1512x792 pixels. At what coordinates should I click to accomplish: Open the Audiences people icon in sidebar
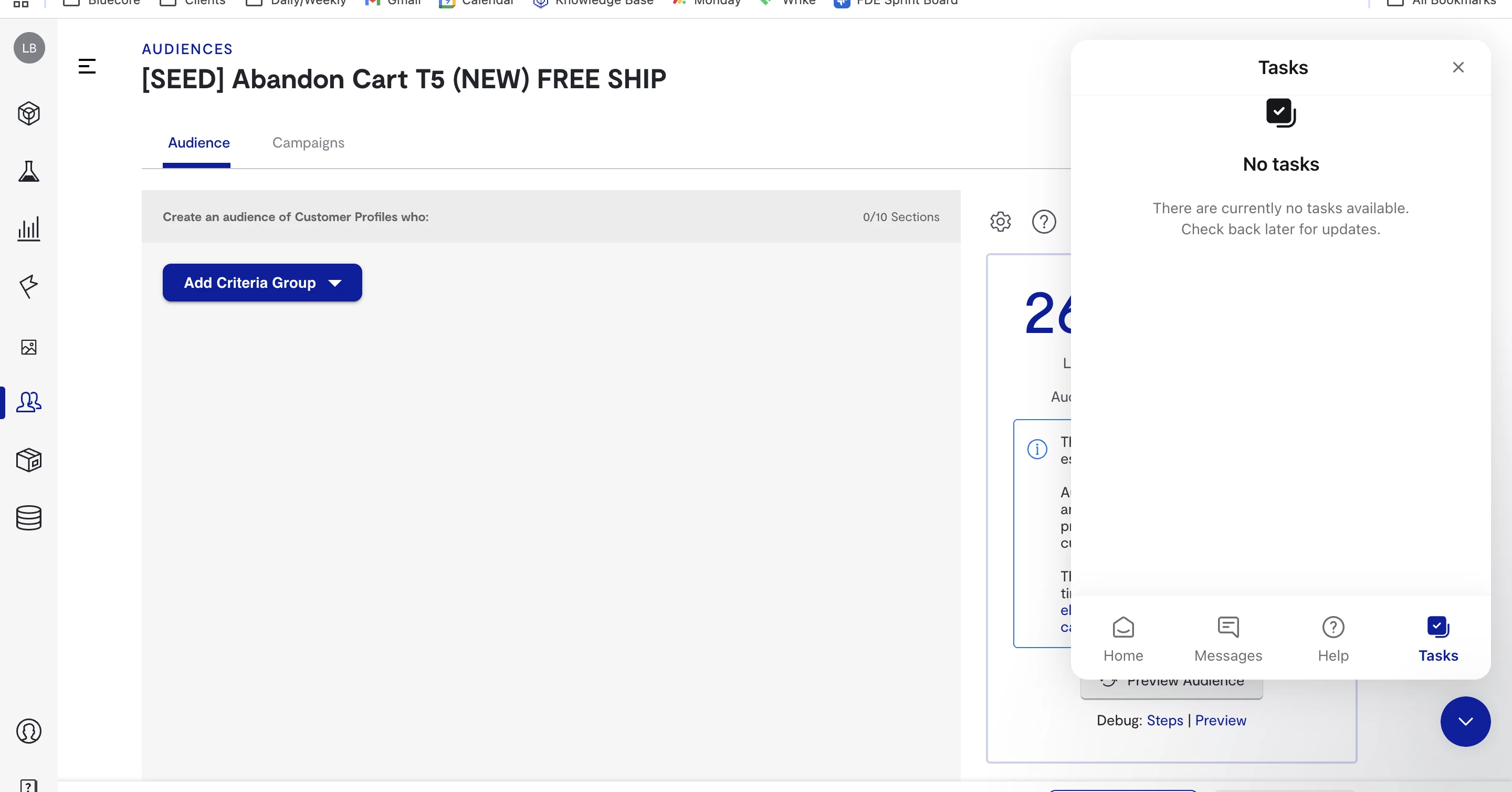pos(28,402)
